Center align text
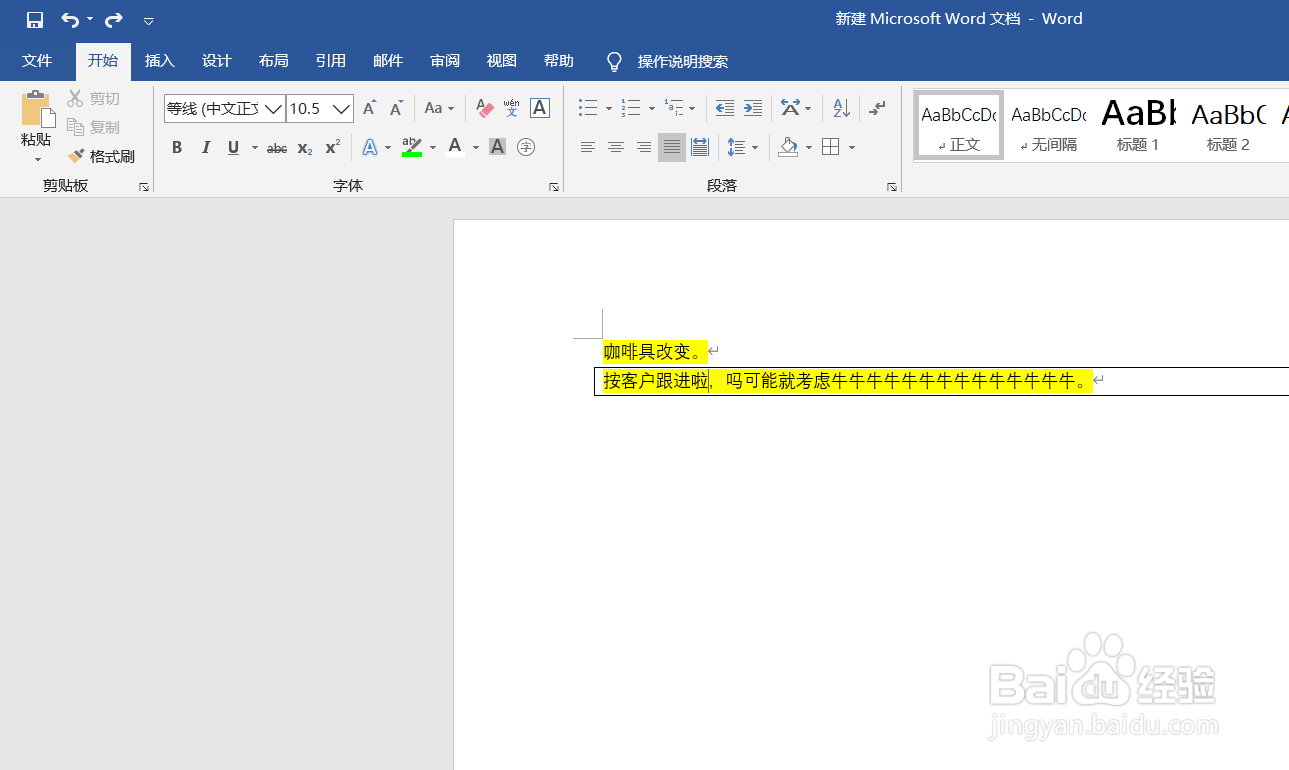The height and width of the screenshot is (770, 1289). tap(616, 148)
